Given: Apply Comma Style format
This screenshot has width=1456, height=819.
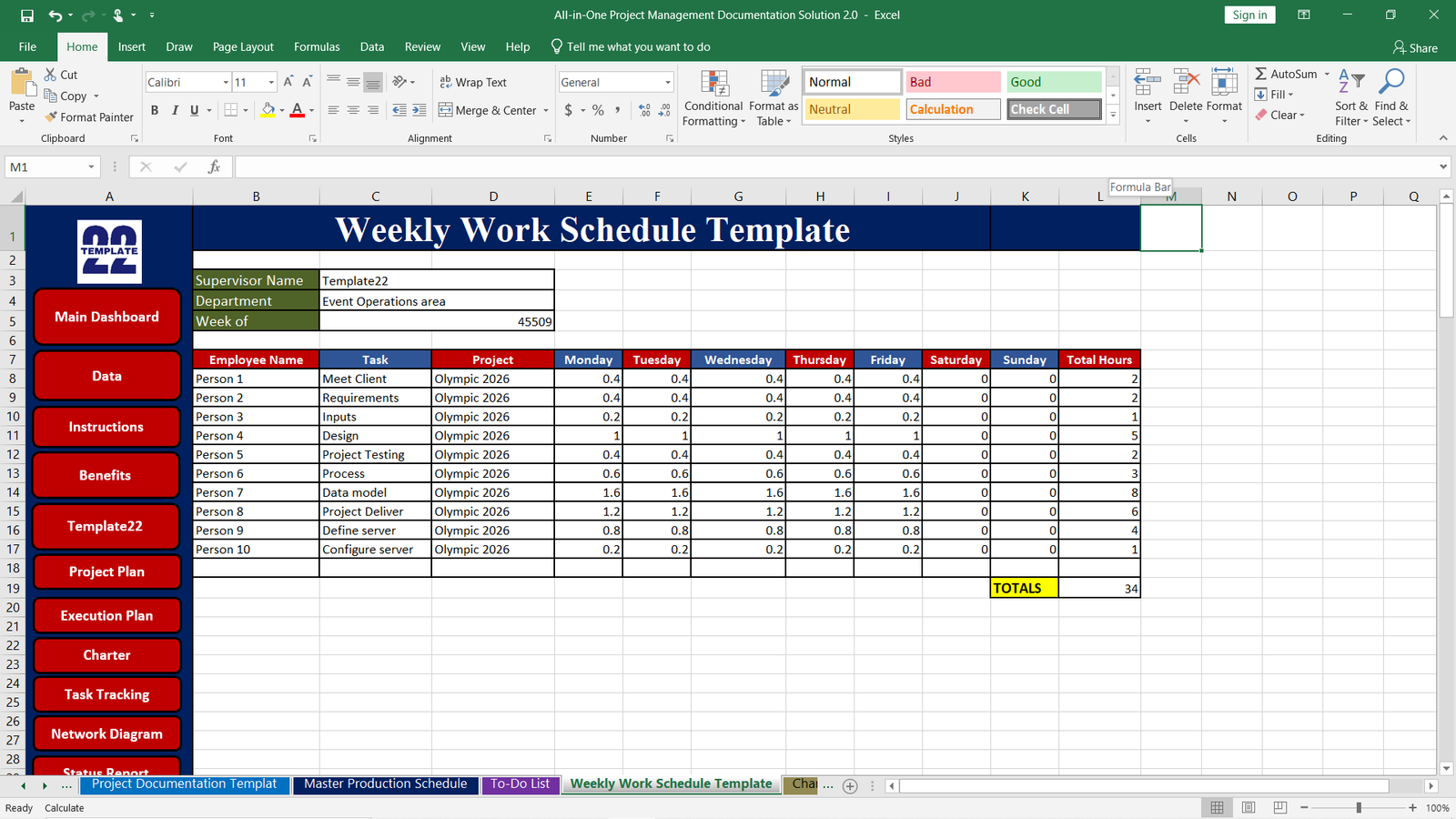Looking at the screenshot, I should point(618,110).
